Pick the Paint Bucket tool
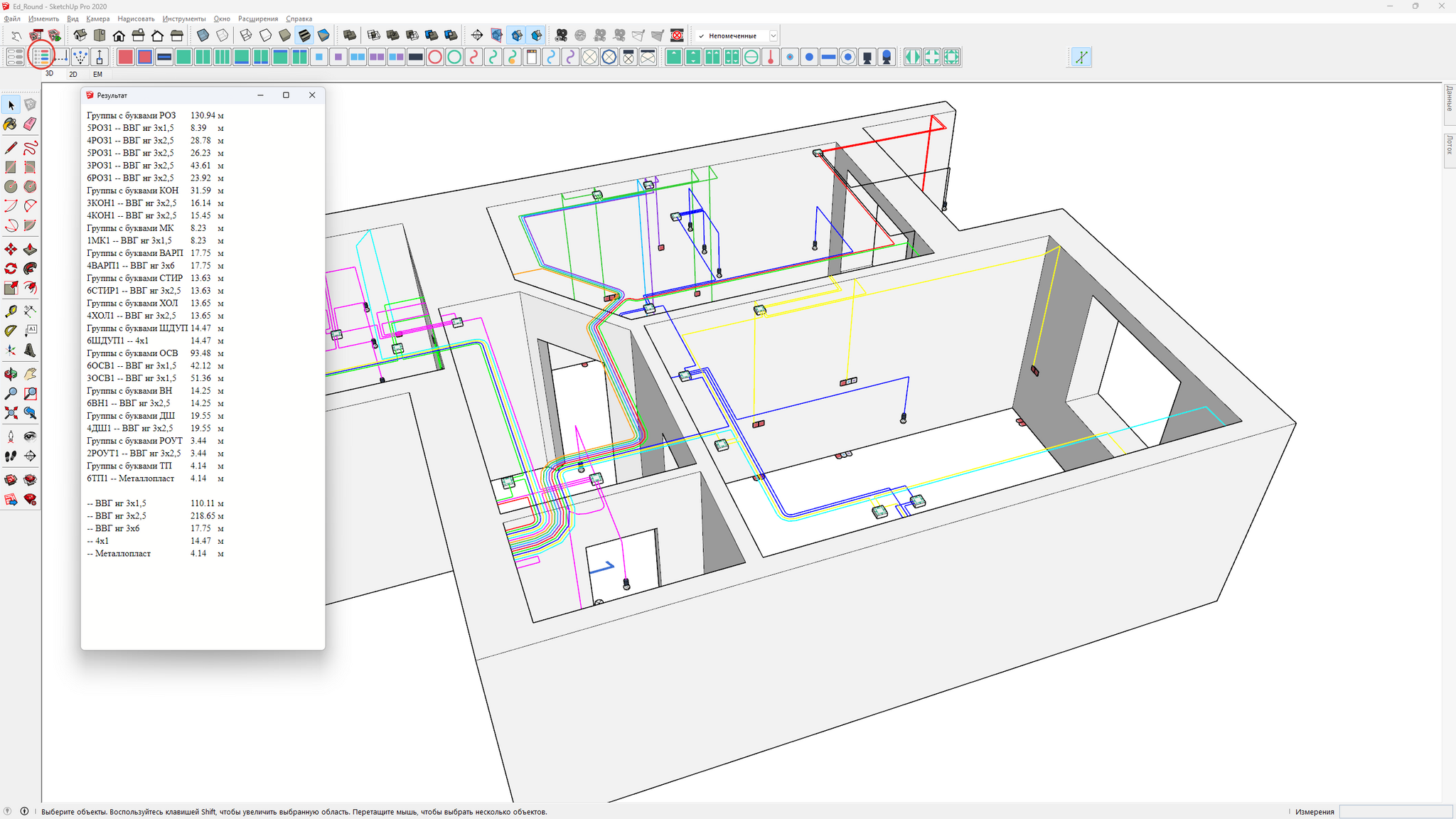Screen dimensions: 1456x819 click(x=11, y=124)
